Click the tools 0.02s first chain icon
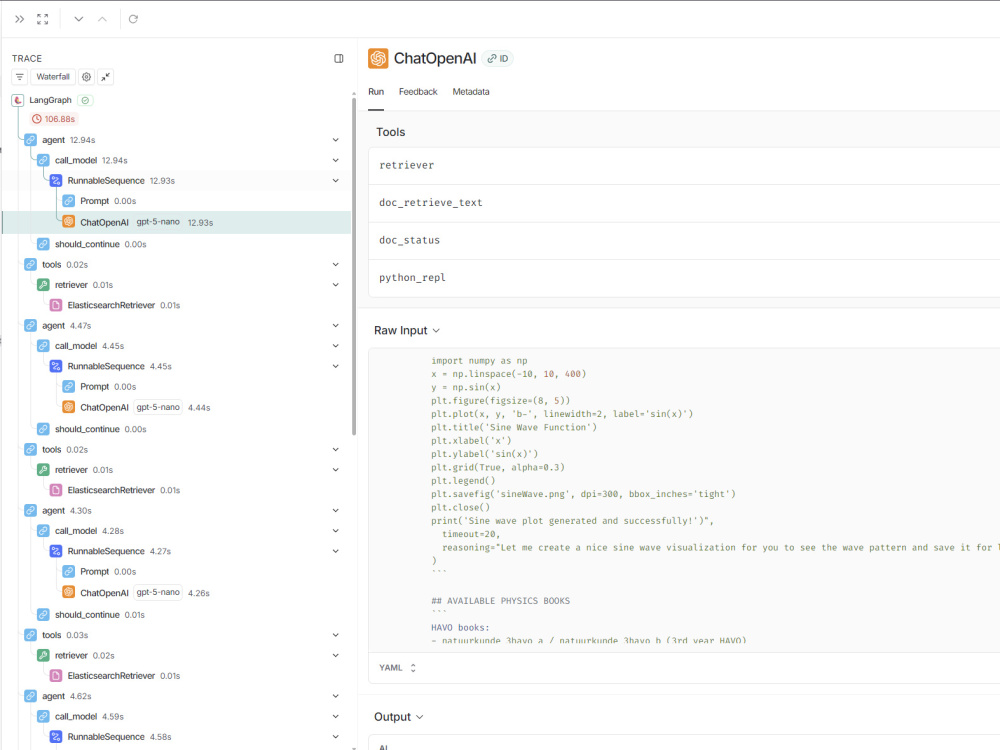Viewport: 1000px width, 750px height. coord(31,265)
